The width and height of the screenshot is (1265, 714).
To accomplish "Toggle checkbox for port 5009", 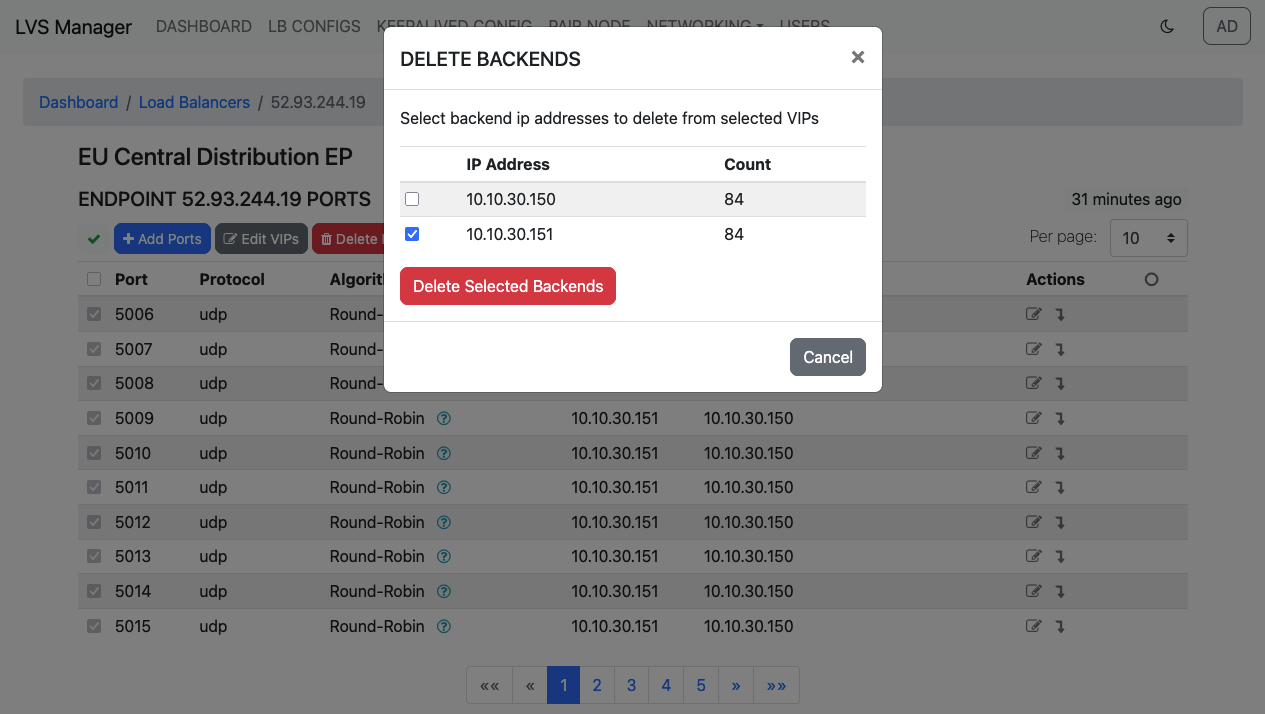I will [94, 418].
